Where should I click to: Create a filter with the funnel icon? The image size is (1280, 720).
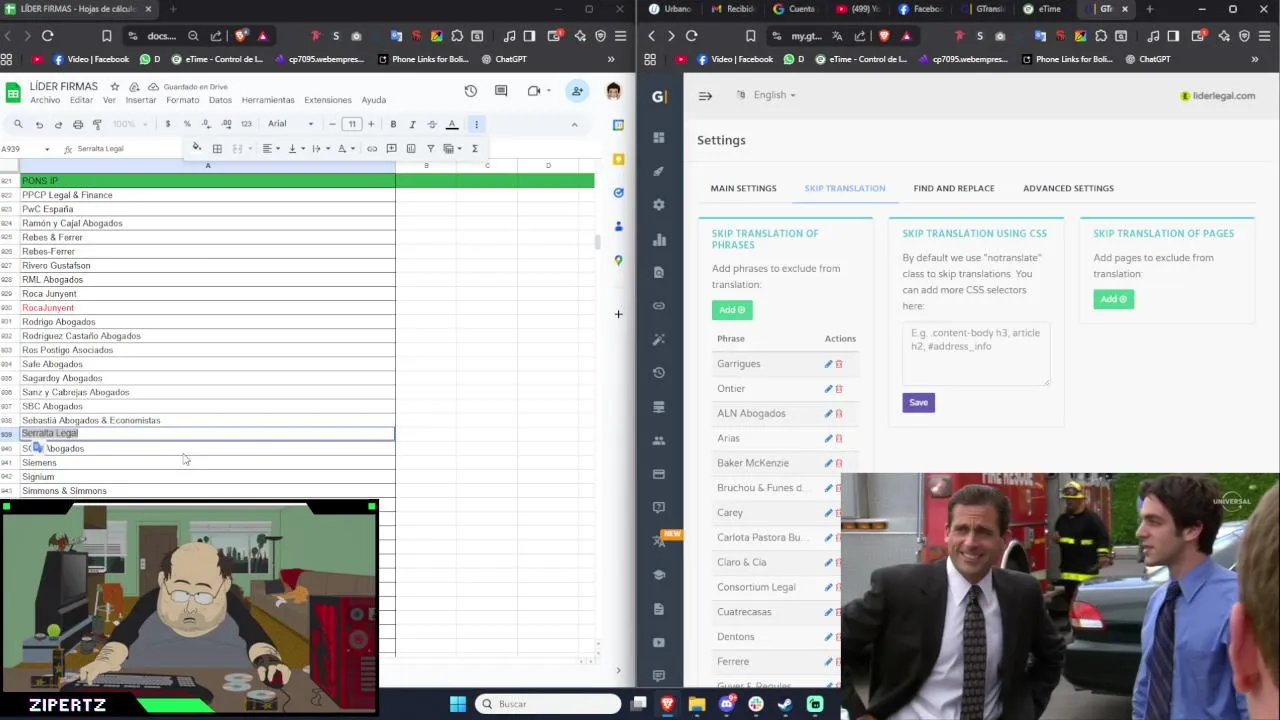pyautogui.click(x=430, y=149)
